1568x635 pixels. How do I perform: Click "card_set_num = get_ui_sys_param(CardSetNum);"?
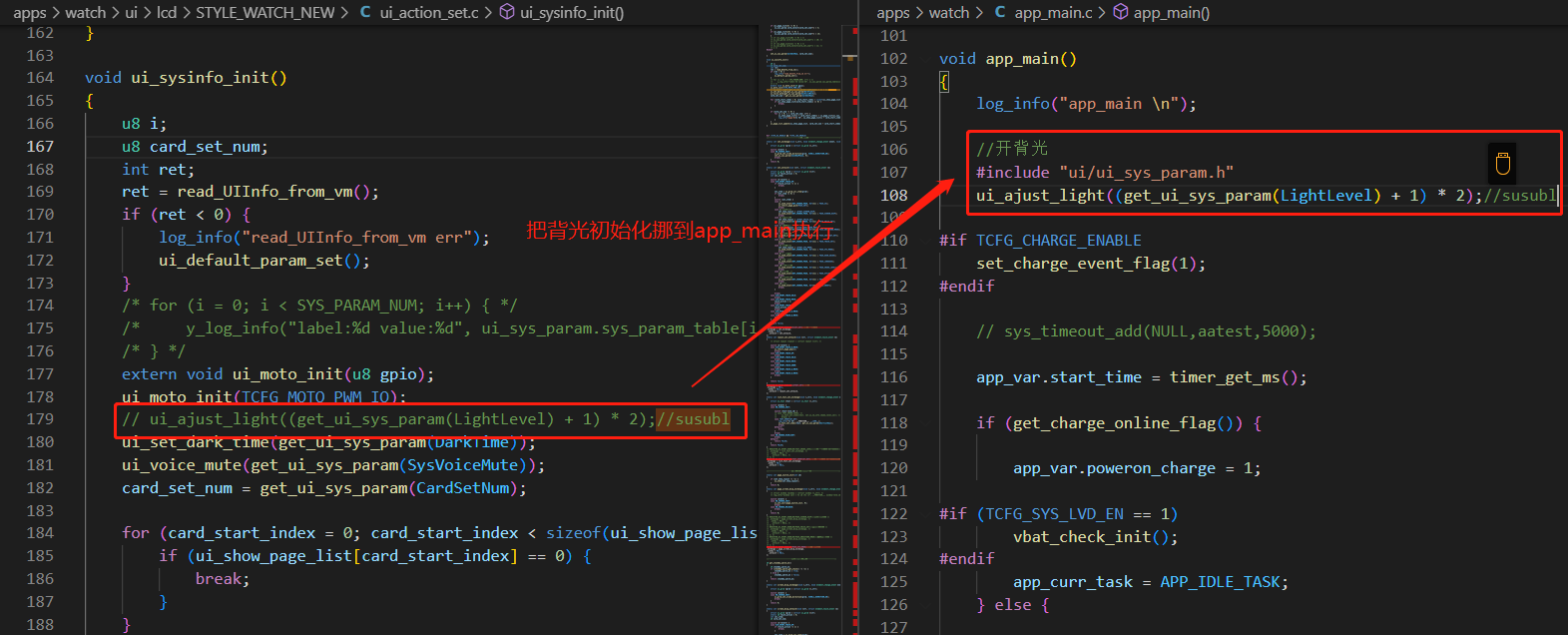tap(323, 488)
